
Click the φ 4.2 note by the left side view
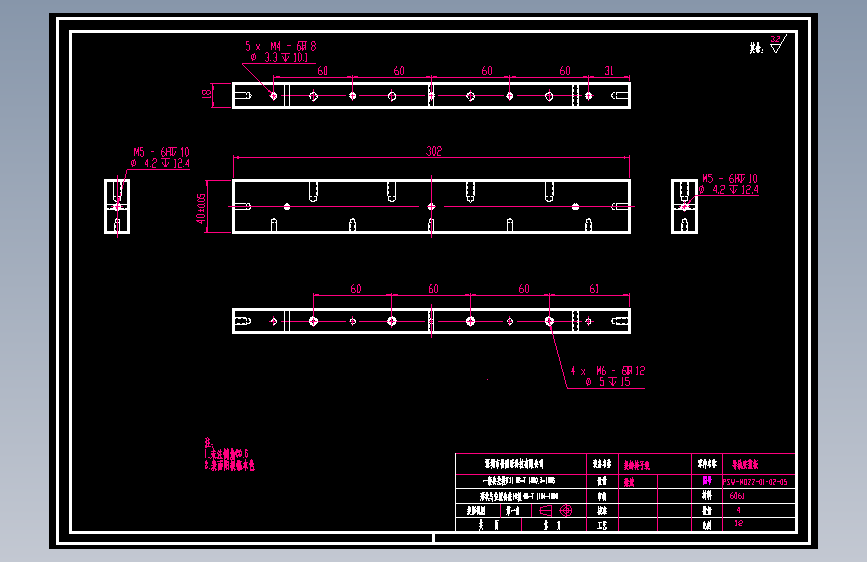pos(160,163)
